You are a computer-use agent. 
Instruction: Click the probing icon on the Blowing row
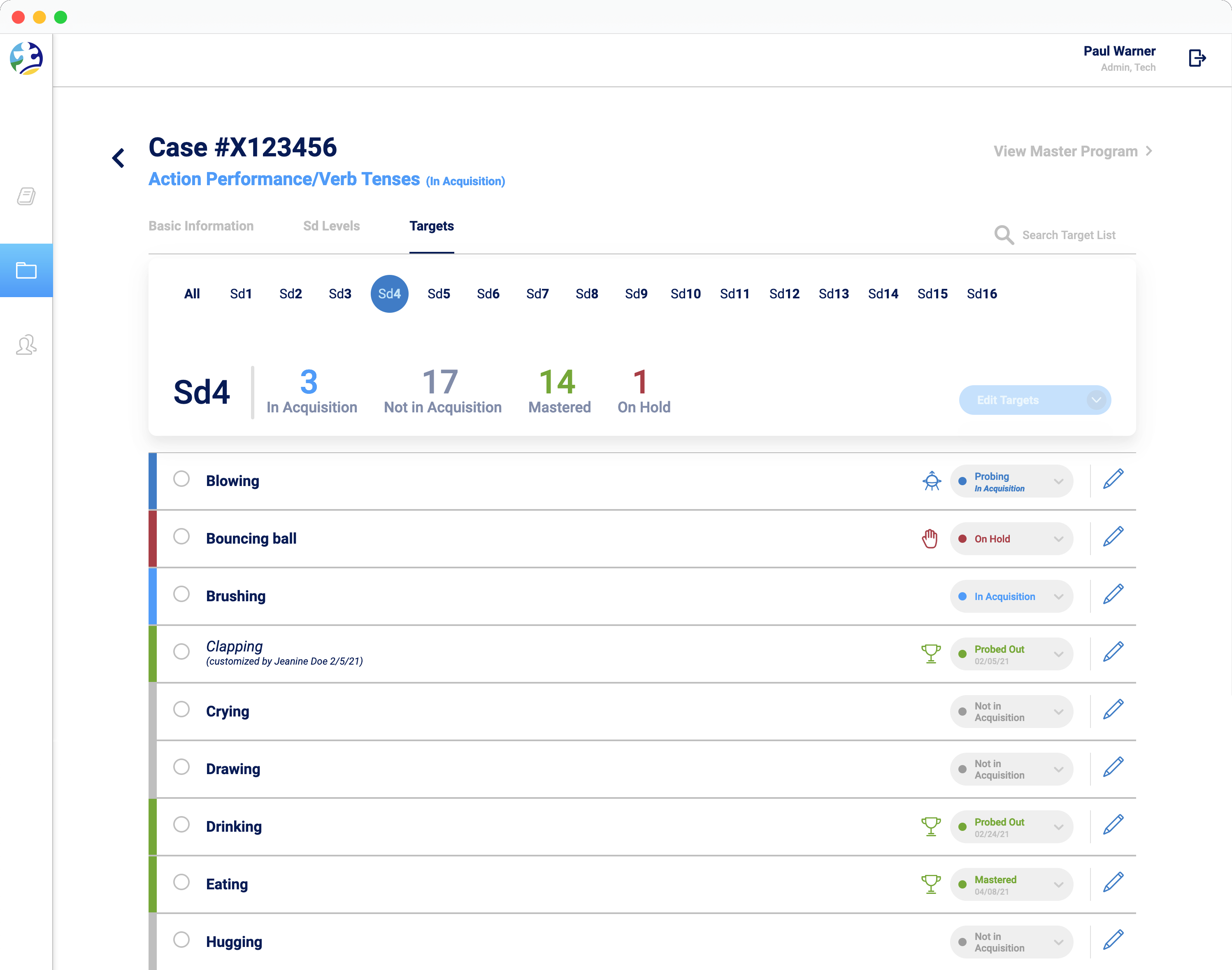point(932,481)
